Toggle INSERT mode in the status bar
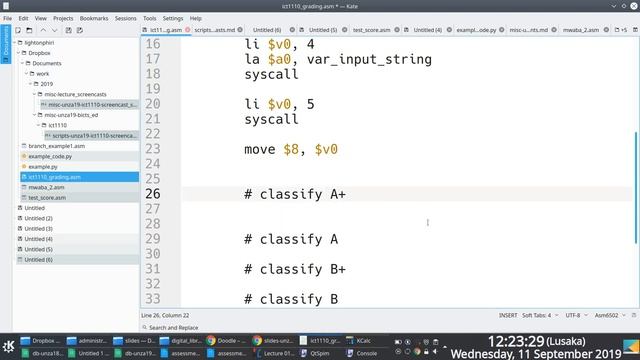Image resolution: width=640 pixels, height=360 pixels. coord(508,315)
